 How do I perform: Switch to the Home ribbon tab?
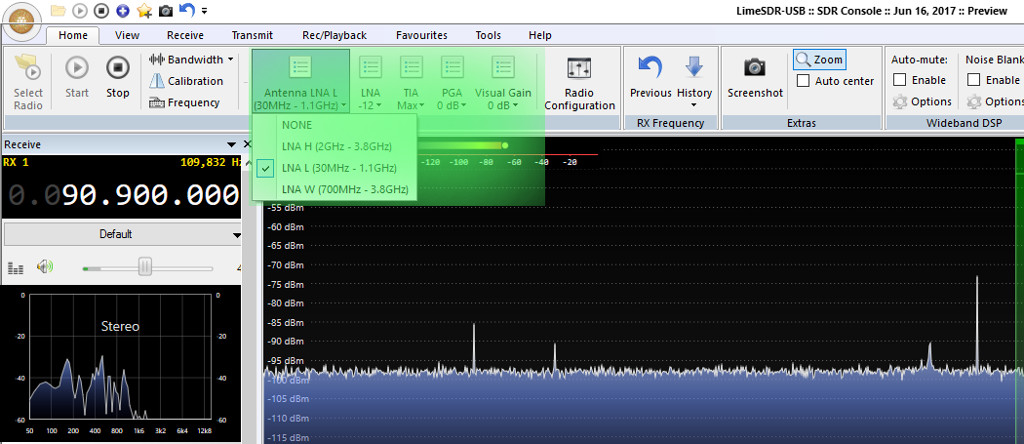[x=72, y=35]
